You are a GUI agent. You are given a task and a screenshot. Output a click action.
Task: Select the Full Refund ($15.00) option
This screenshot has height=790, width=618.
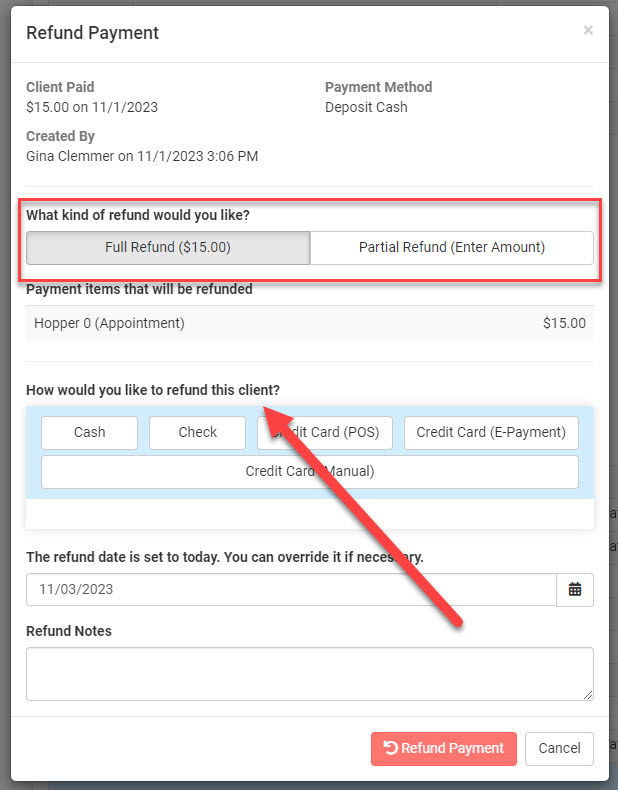tap(168, 248)
